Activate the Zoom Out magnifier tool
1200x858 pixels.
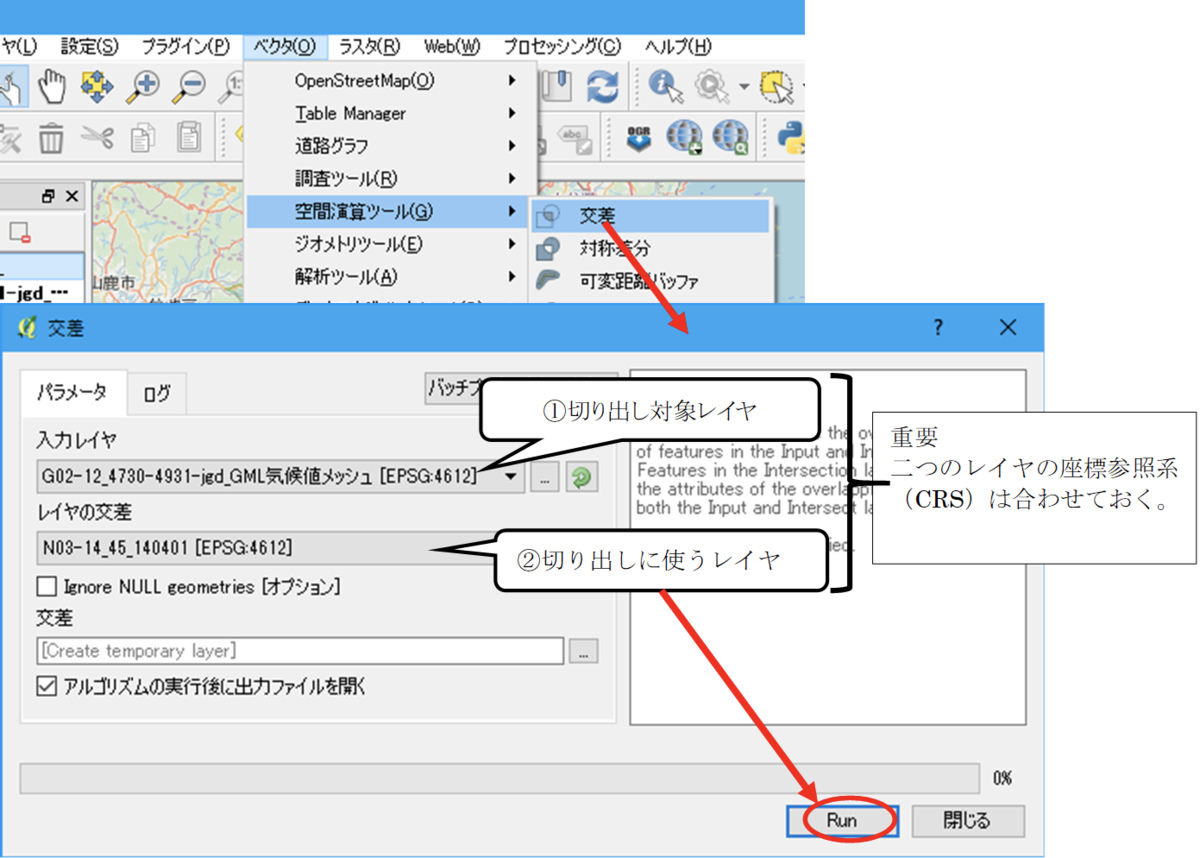click(x=187, y=88)
